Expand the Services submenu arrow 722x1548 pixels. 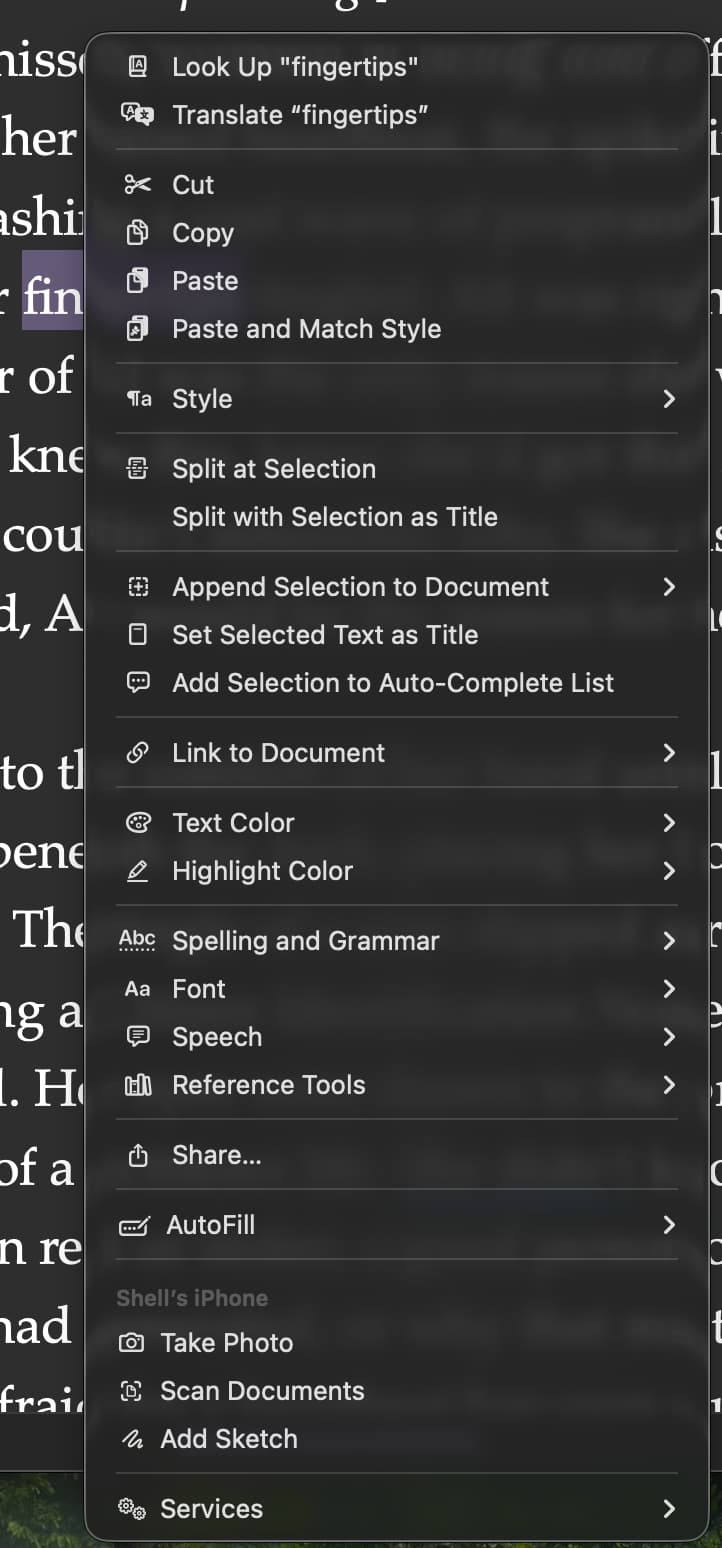669,1509
